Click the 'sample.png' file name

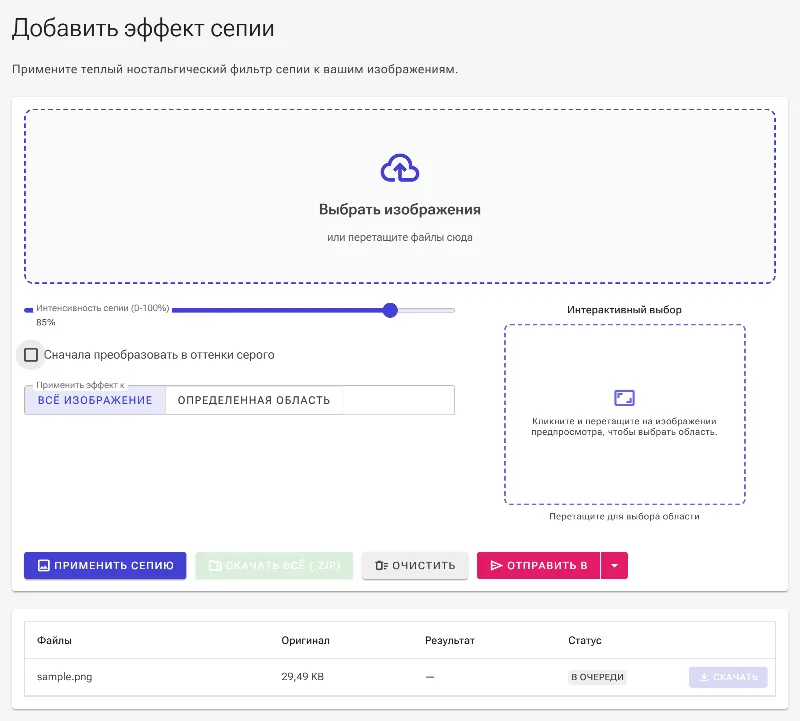64,677
